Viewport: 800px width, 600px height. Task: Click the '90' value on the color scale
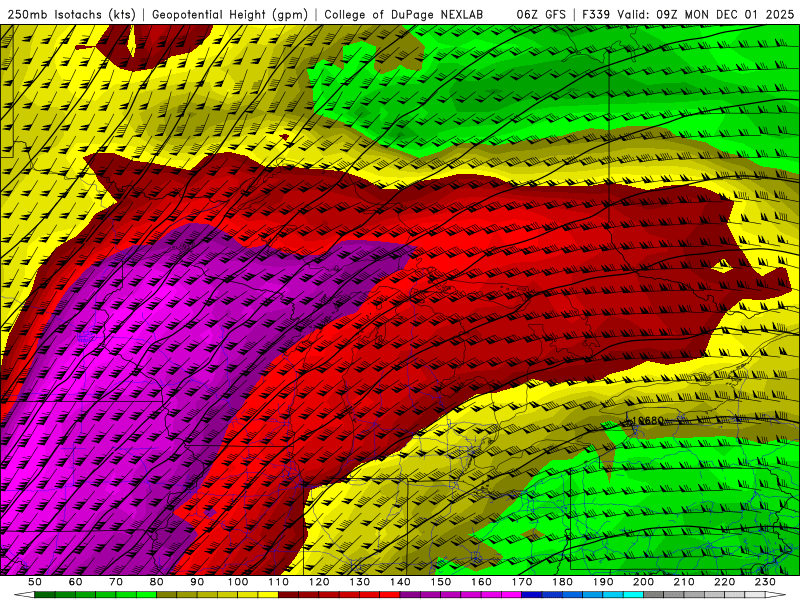(x=197, y=582)
